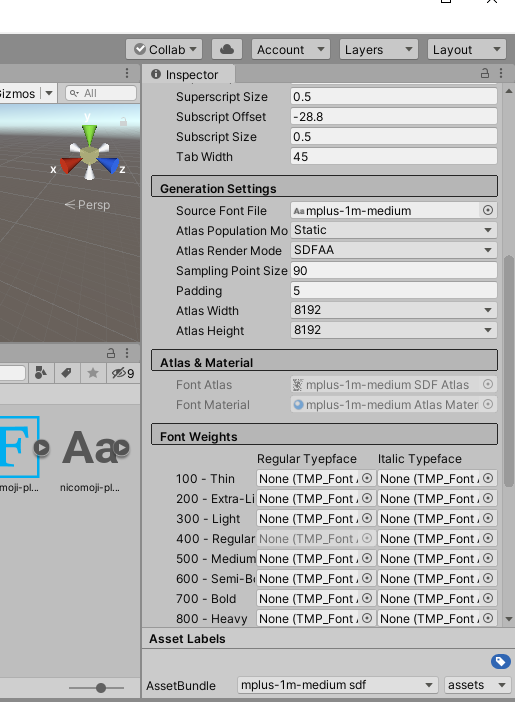Click the Font Weights header
Screen dimensions: 515x702
click(x=324, y=434)
